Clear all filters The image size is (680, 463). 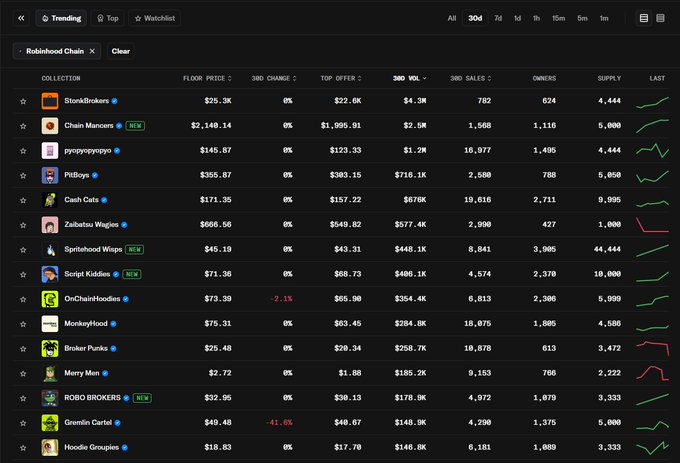[x=121, y=51]
